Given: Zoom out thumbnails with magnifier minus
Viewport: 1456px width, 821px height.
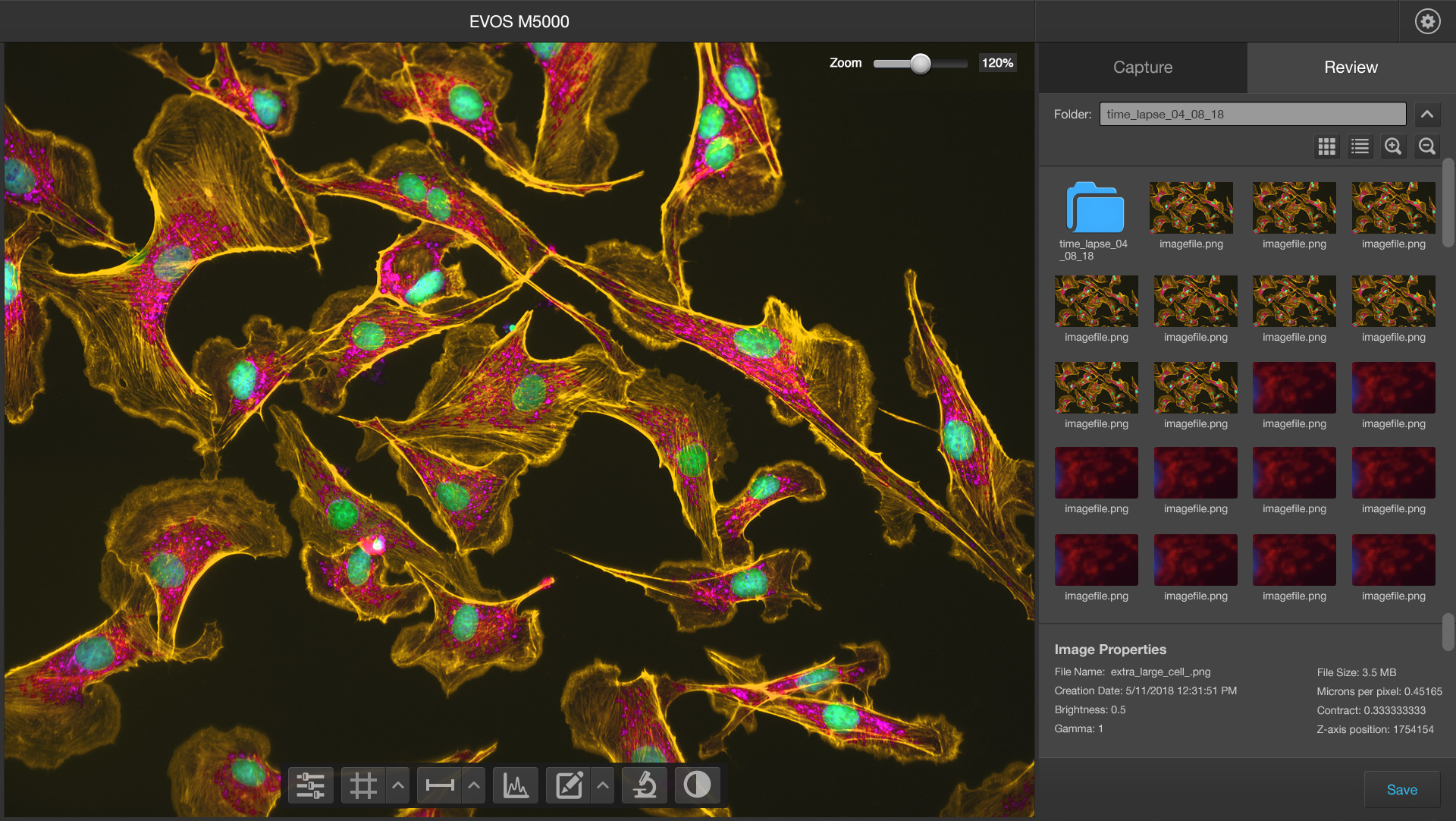Looking at the screenshot, I should pyautogui.click(x=1427, y=146).
